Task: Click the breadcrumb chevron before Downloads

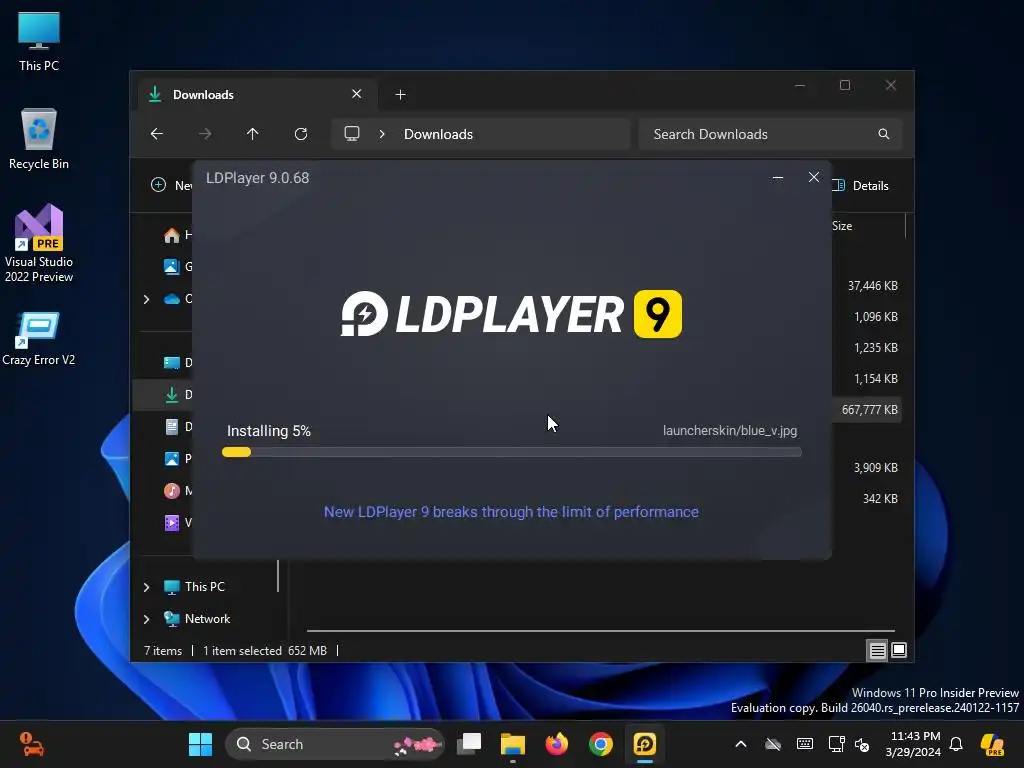Action: point(382,134)
